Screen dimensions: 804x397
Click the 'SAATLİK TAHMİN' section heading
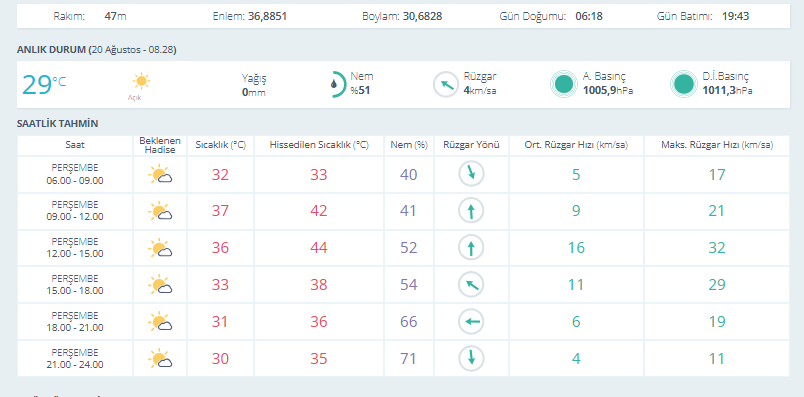57,124
